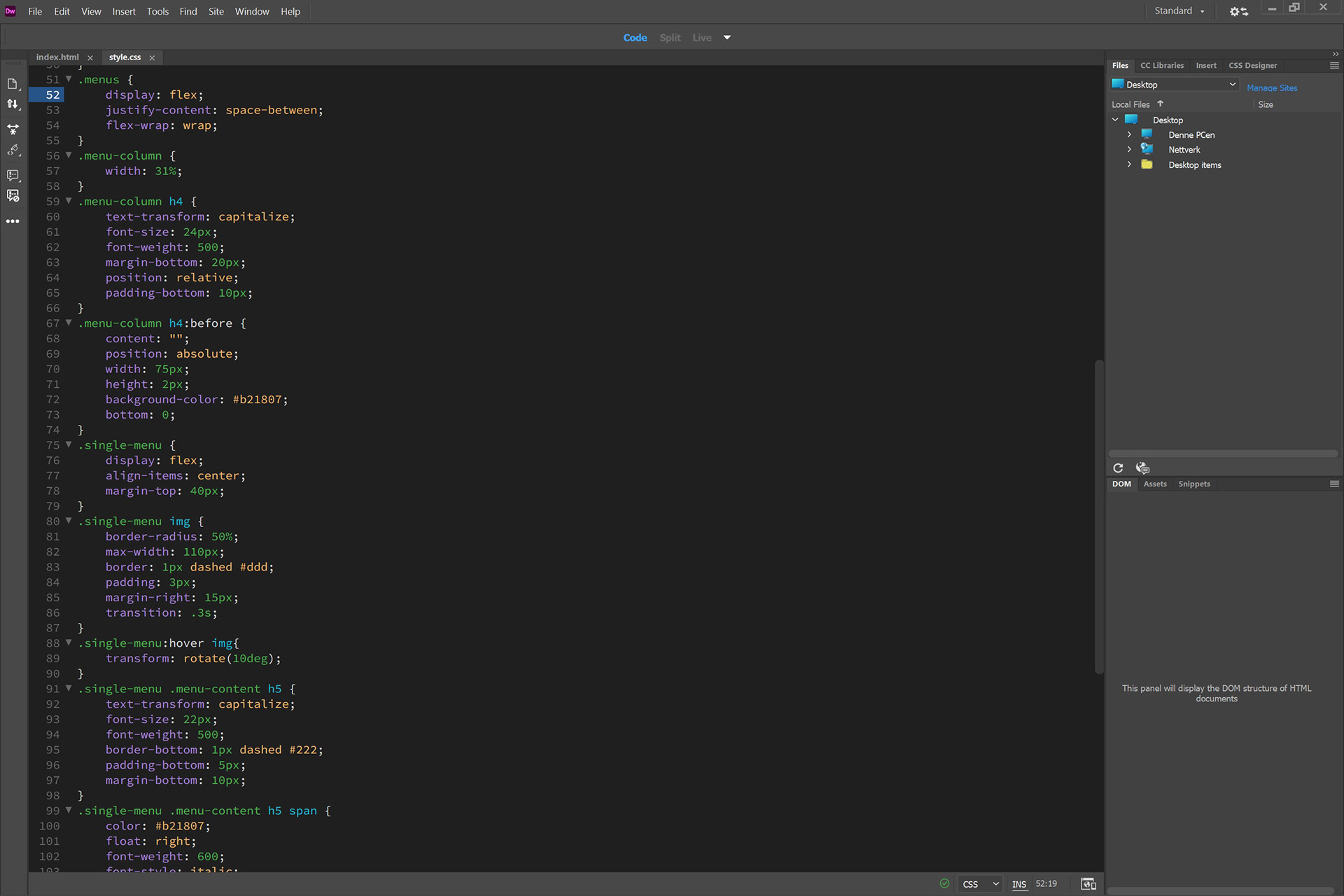Click line number 52 in the gutter

pos(52,94)
